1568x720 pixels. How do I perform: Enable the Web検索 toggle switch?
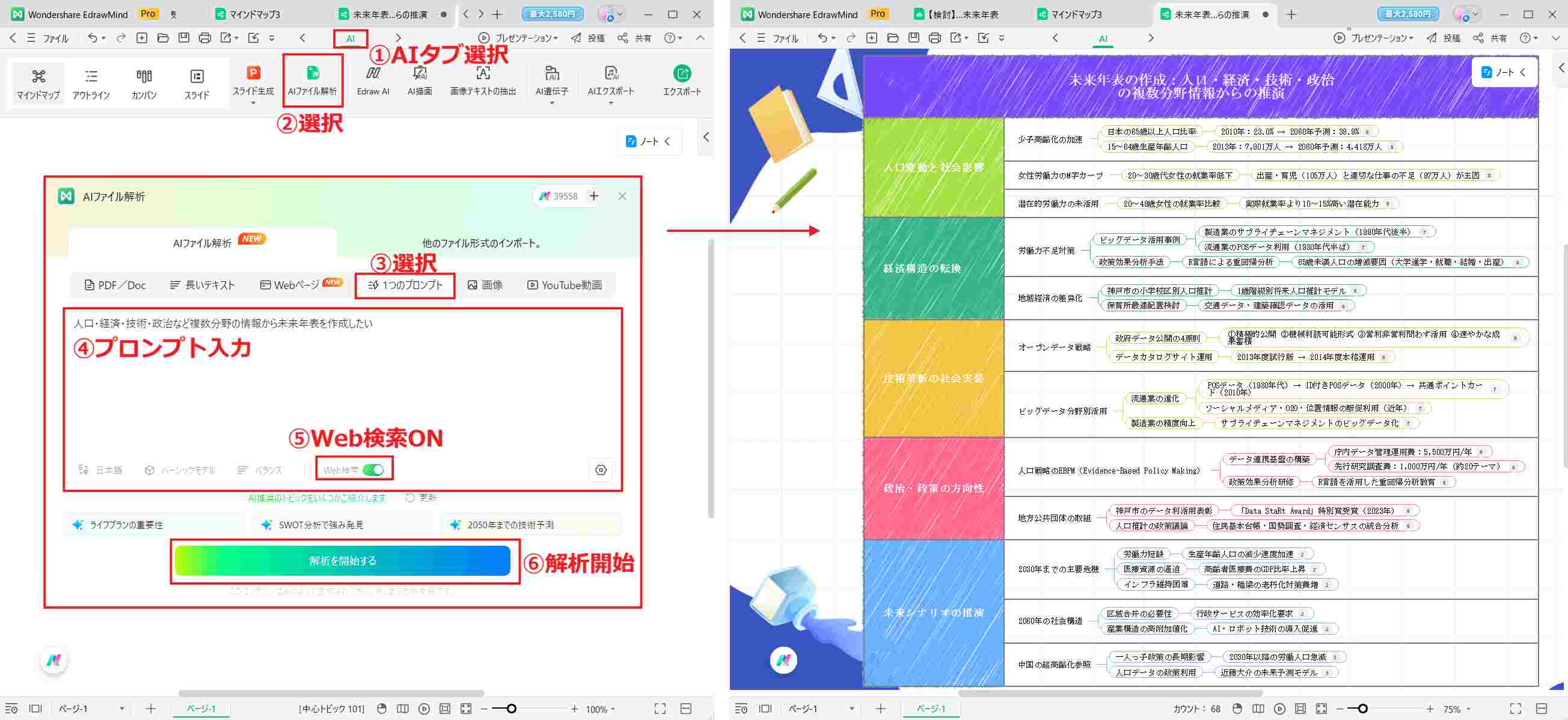374,469
